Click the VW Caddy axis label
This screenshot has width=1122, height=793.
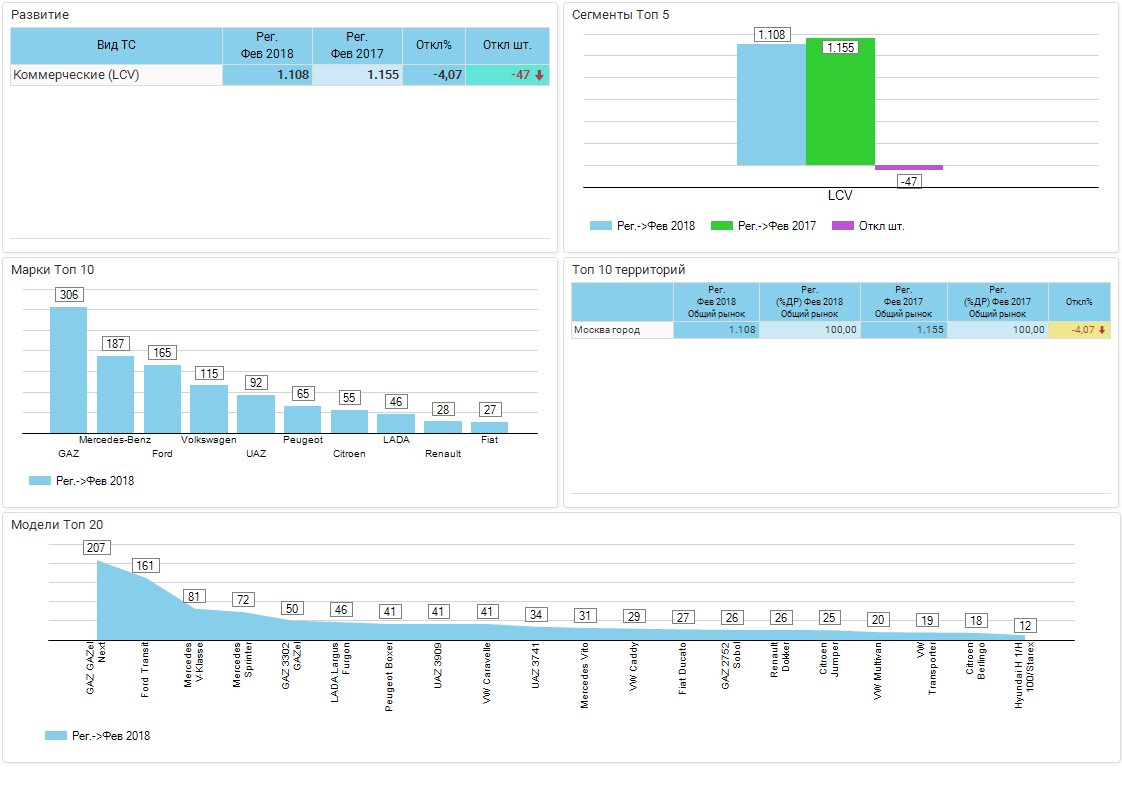point(633,667)
